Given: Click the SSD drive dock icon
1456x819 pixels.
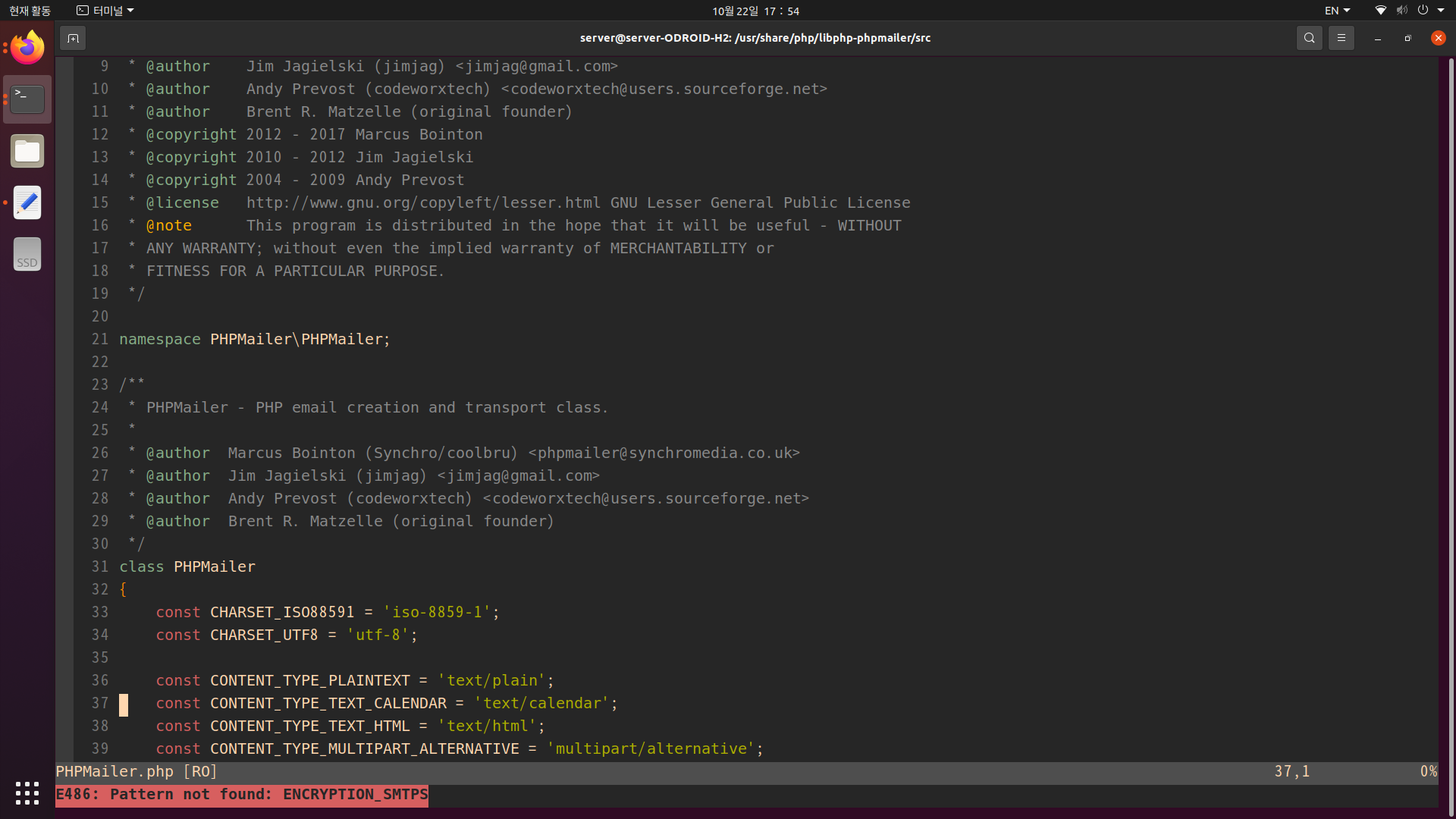Looking at the screenshot, I should [27, 254].
